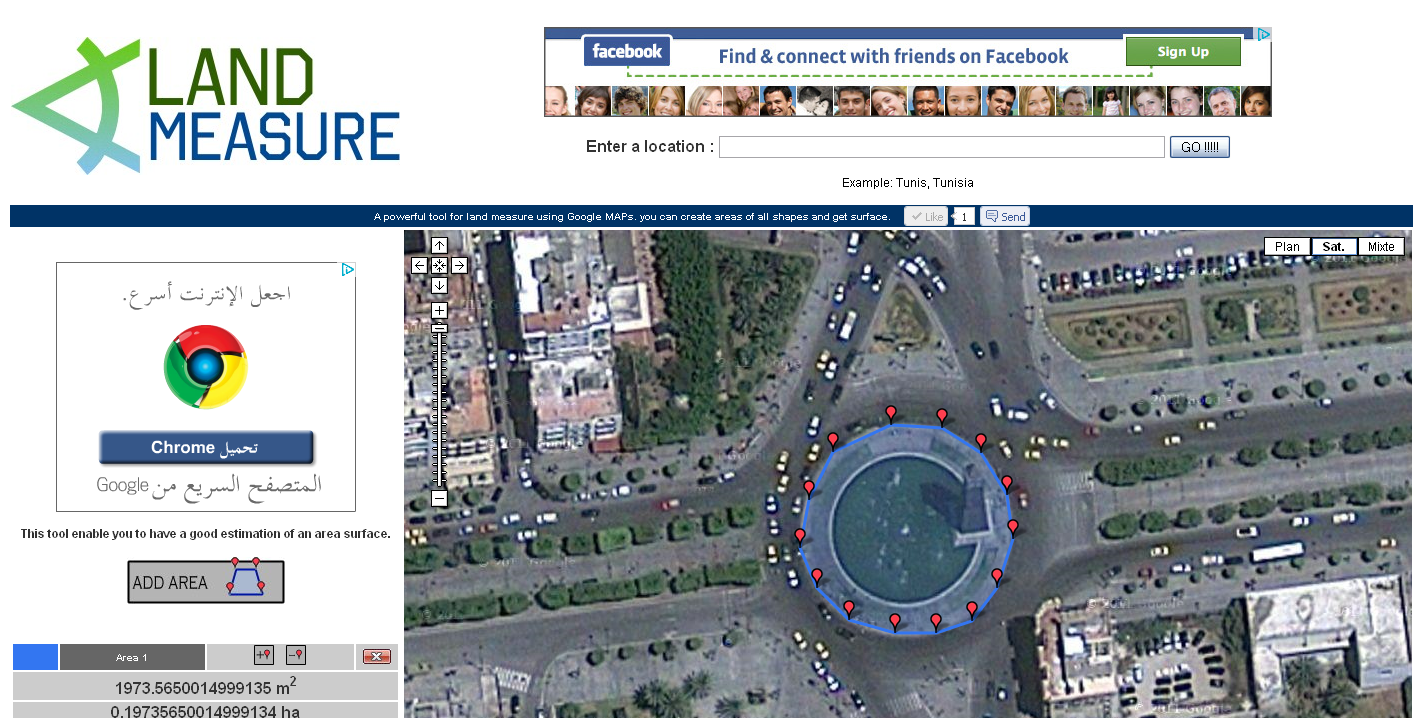Click the 1973.565 m² area value
1423x718 pixels.
point(206,687)
